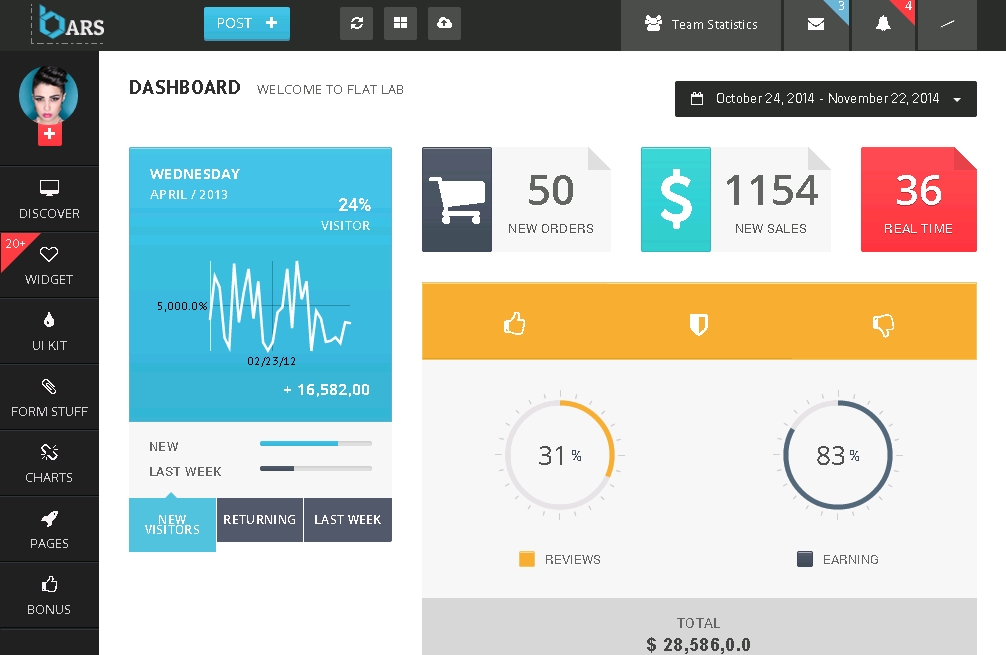The height and width of the screenshot is (655, 1006).
Task: Open the Team Statistics menu
Action: click(700, 25)
